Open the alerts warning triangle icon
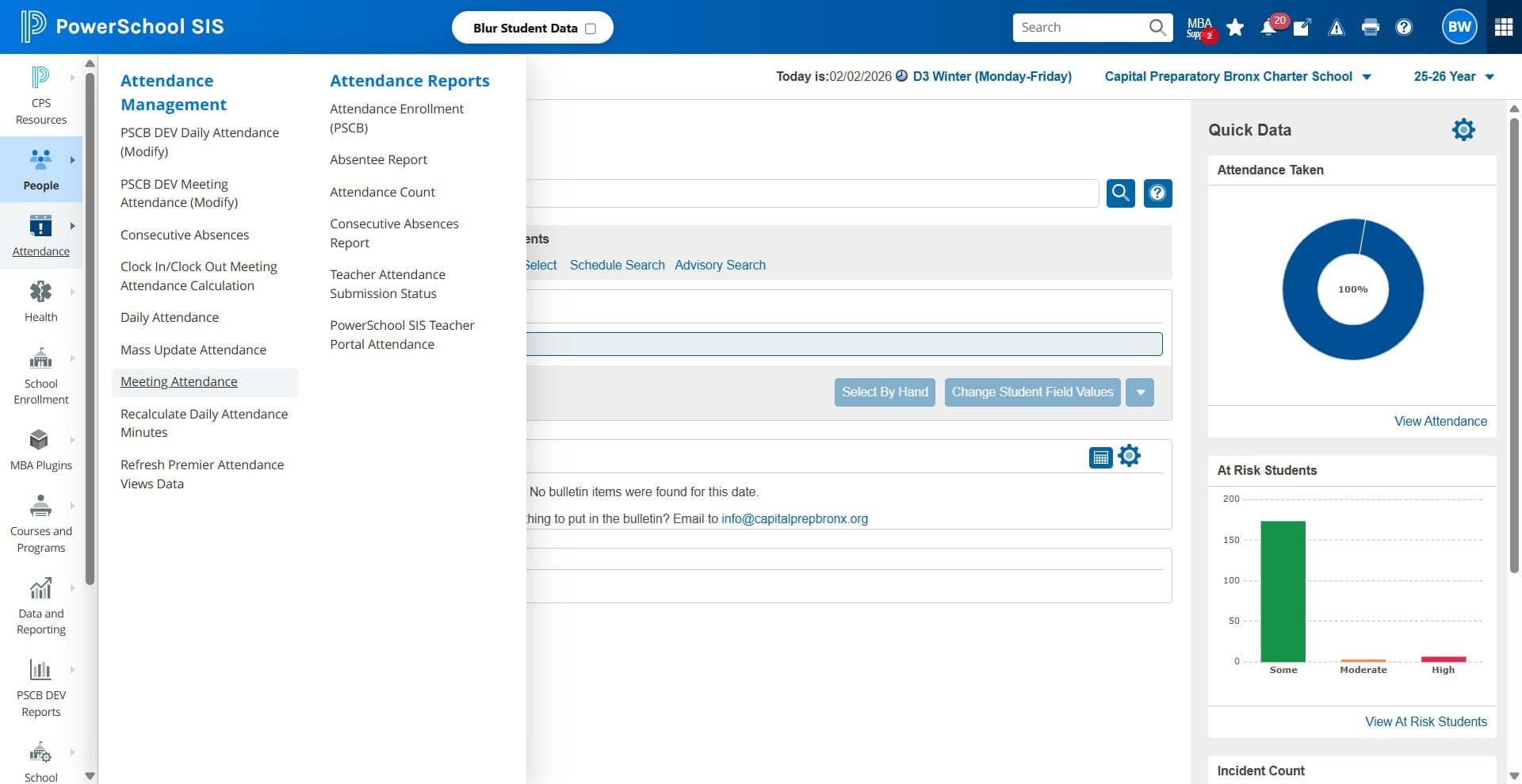 1337,28
